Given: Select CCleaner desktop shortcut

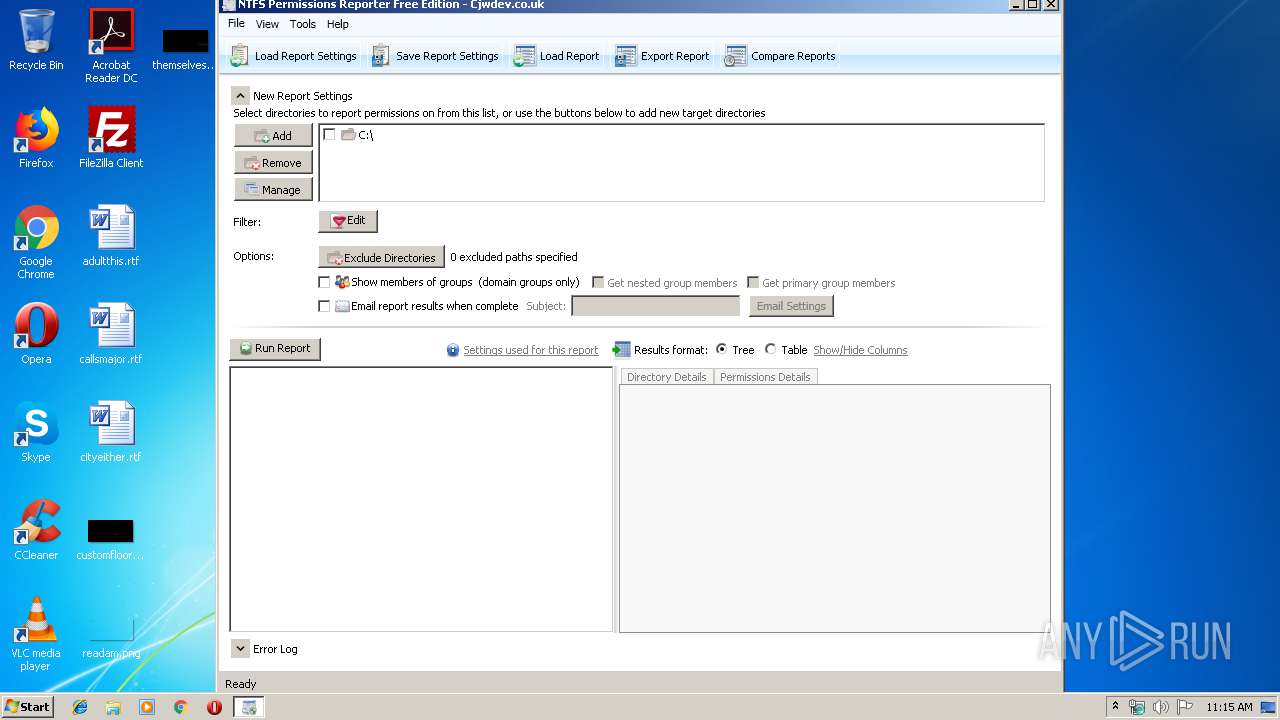Looking at the screenshot, I should click(x=36, y=530).
